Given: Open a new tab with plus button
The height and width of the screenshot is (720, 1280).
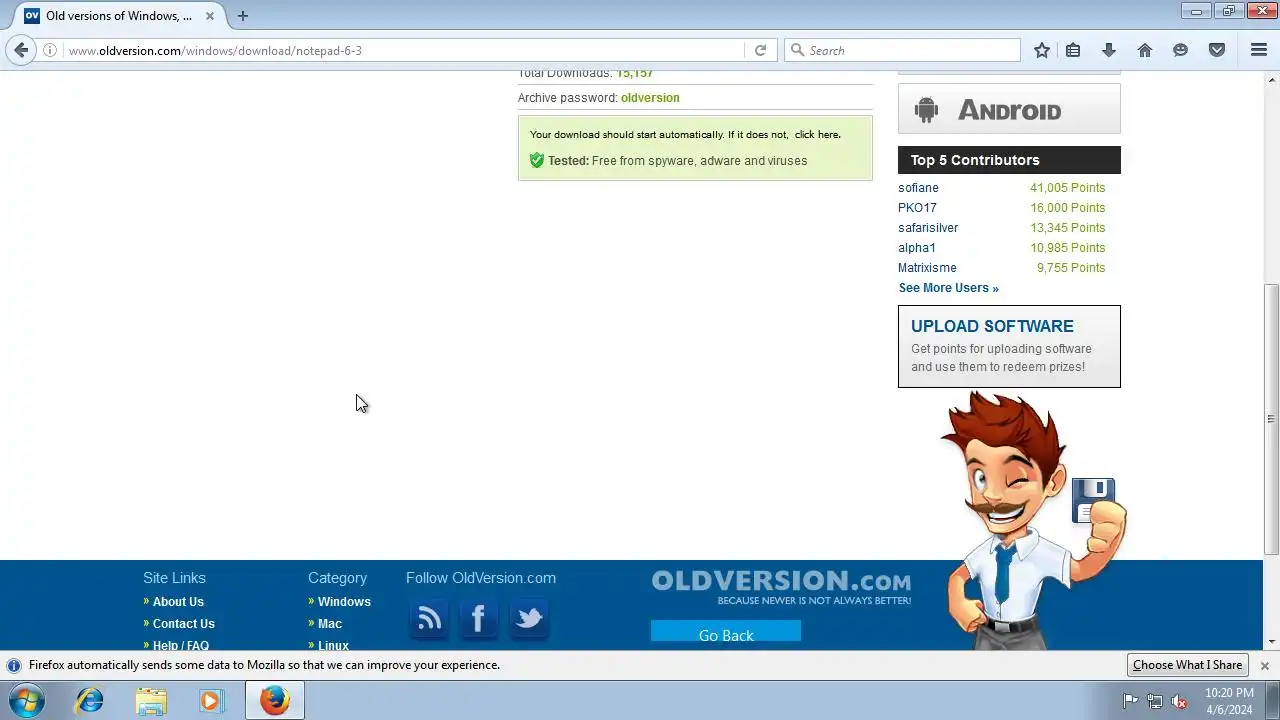Looking at the screenshot, I should point(242,16).
